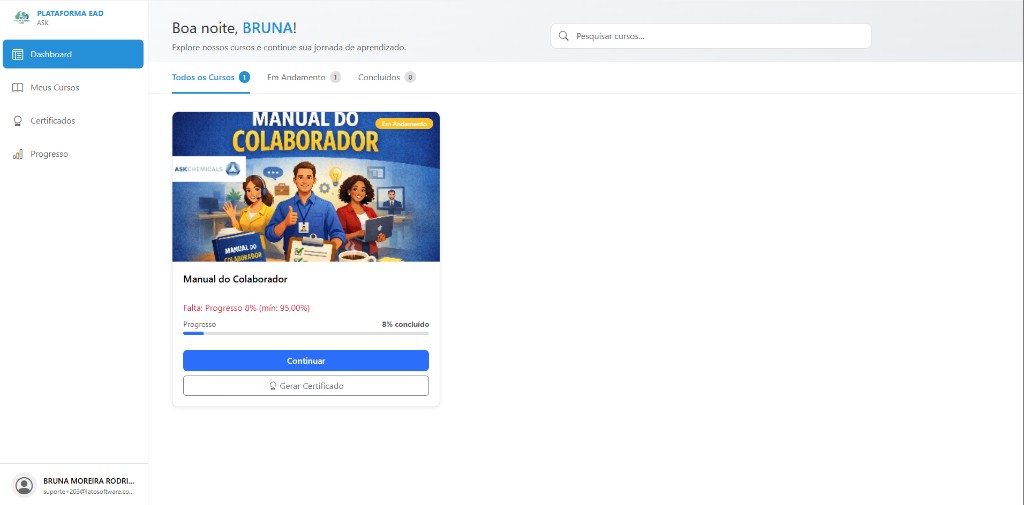1024x505 pixels.
Task: Click the Em Andamento badge on thumbnail
Action: [x=404, y=123]
